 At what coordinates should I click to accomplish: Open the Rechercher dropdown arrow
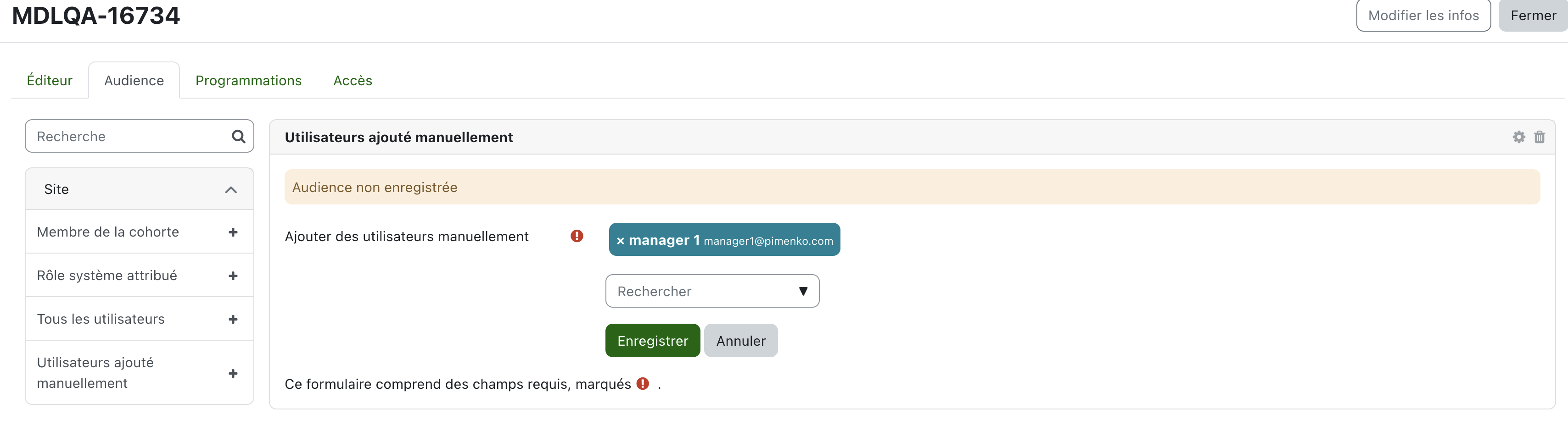point(803,291)
